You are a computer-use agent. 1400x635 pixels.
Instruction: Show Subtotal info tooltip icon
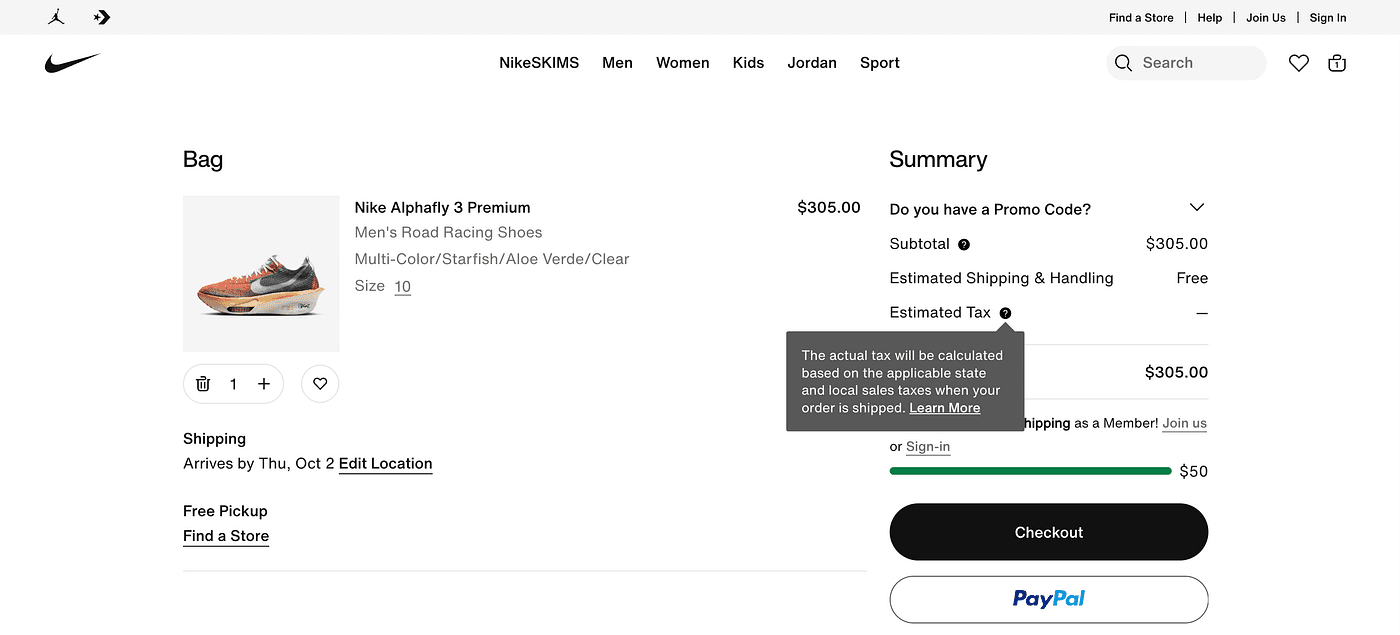(964, 244)
